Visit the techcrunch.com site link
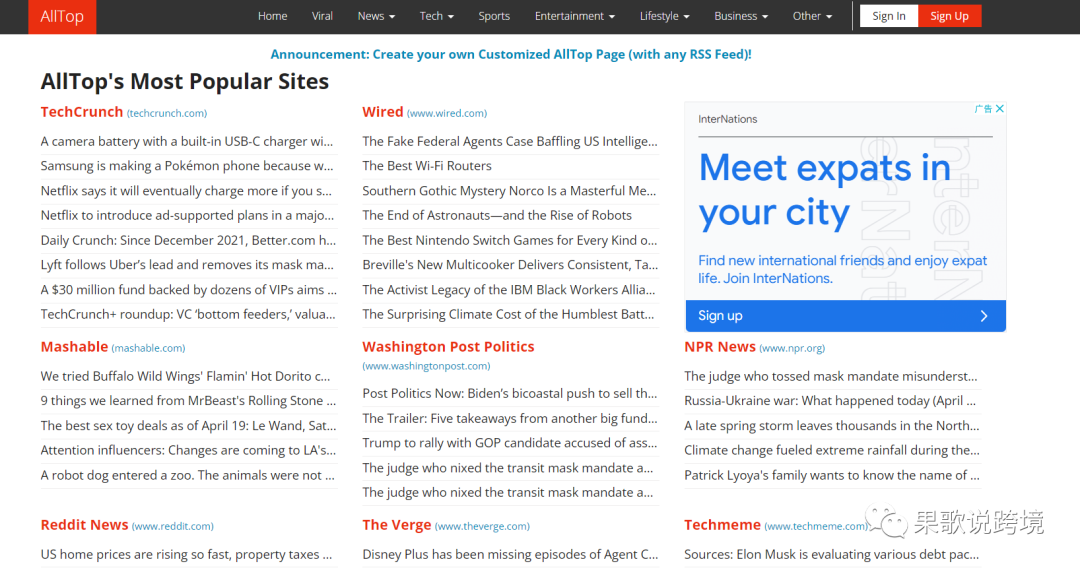The height and width of the screenshot is (570, 1080). tap(167, 113)
